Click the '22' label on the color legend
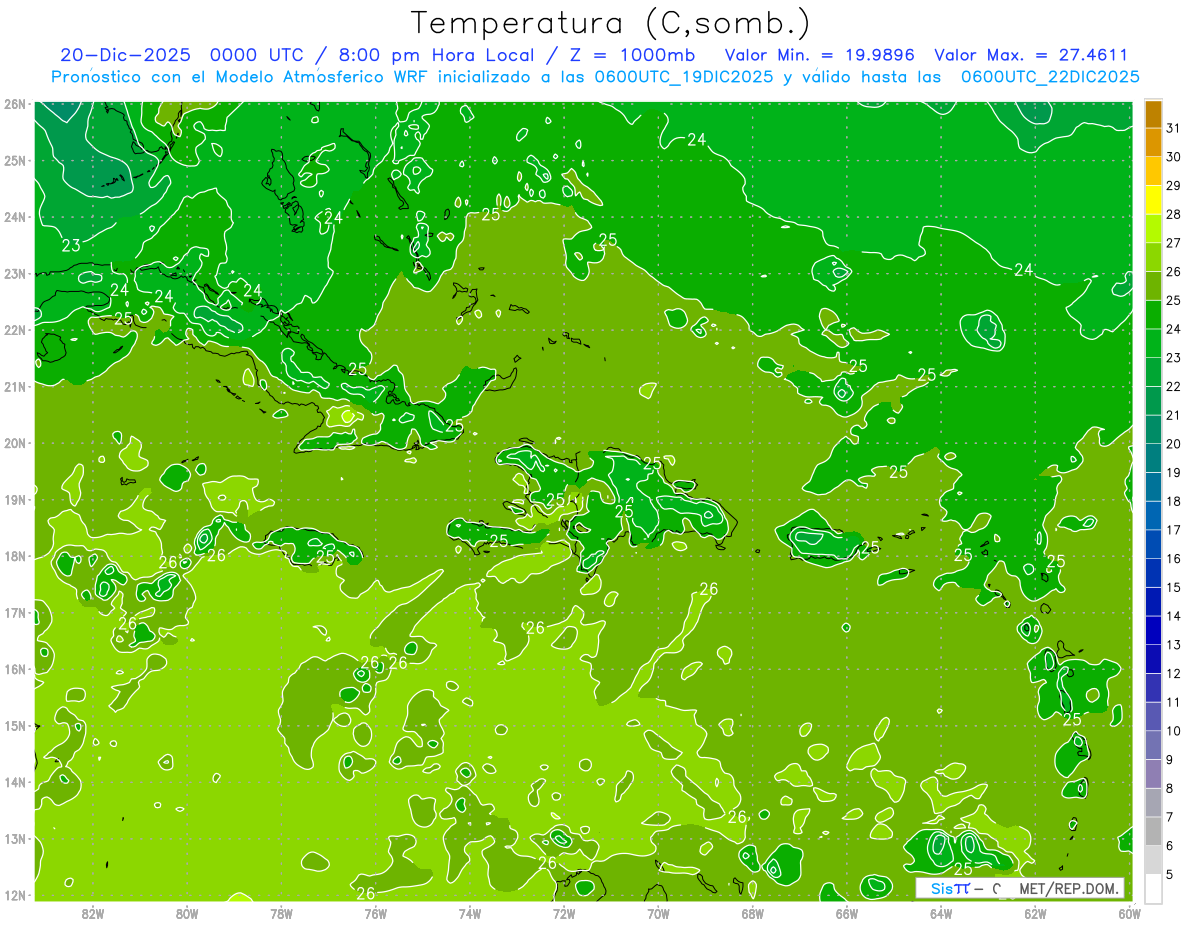The image size is (1200, 927). pos(1173,387)
